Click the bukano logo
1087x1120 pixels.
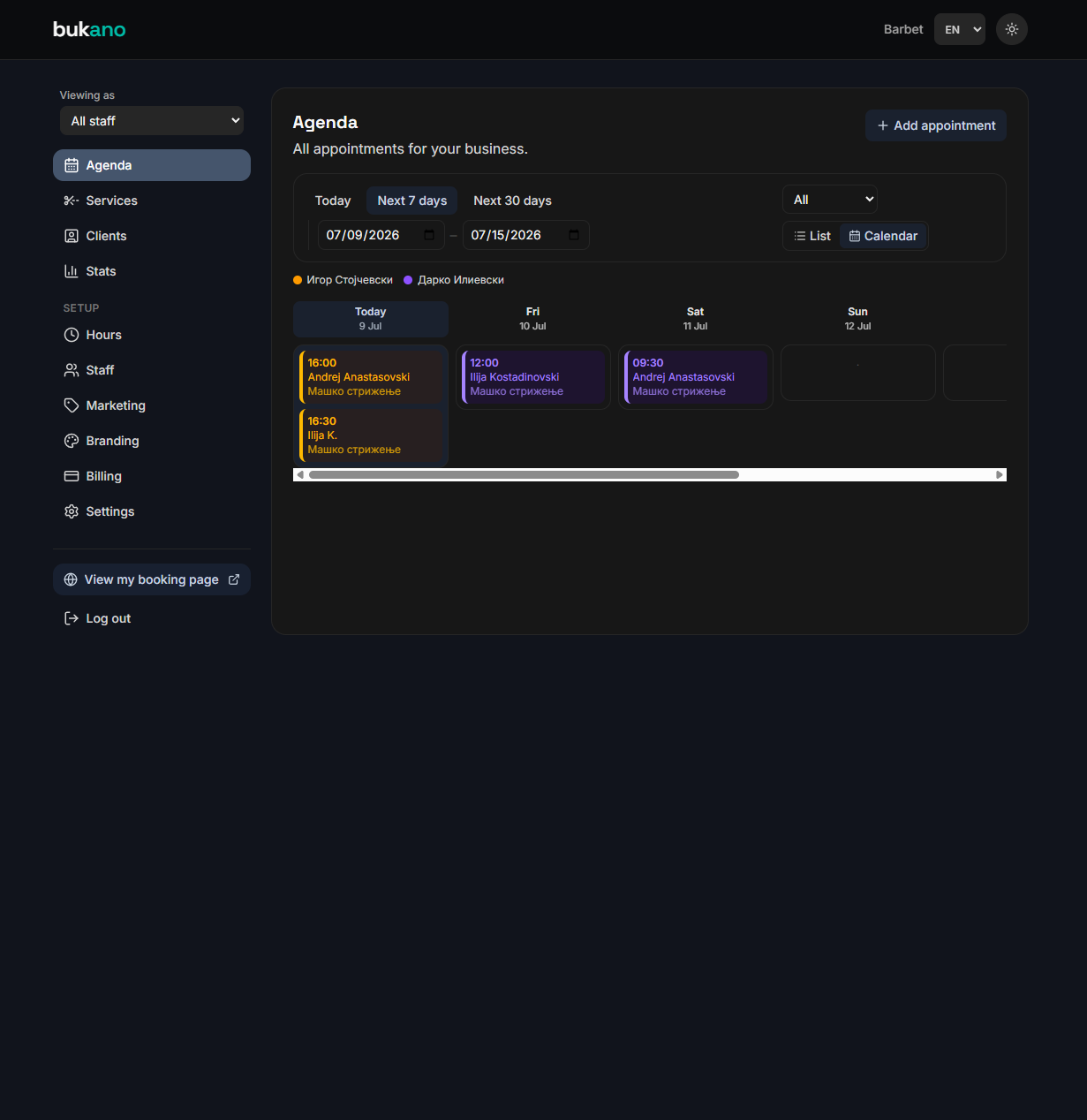coord(89,29)
